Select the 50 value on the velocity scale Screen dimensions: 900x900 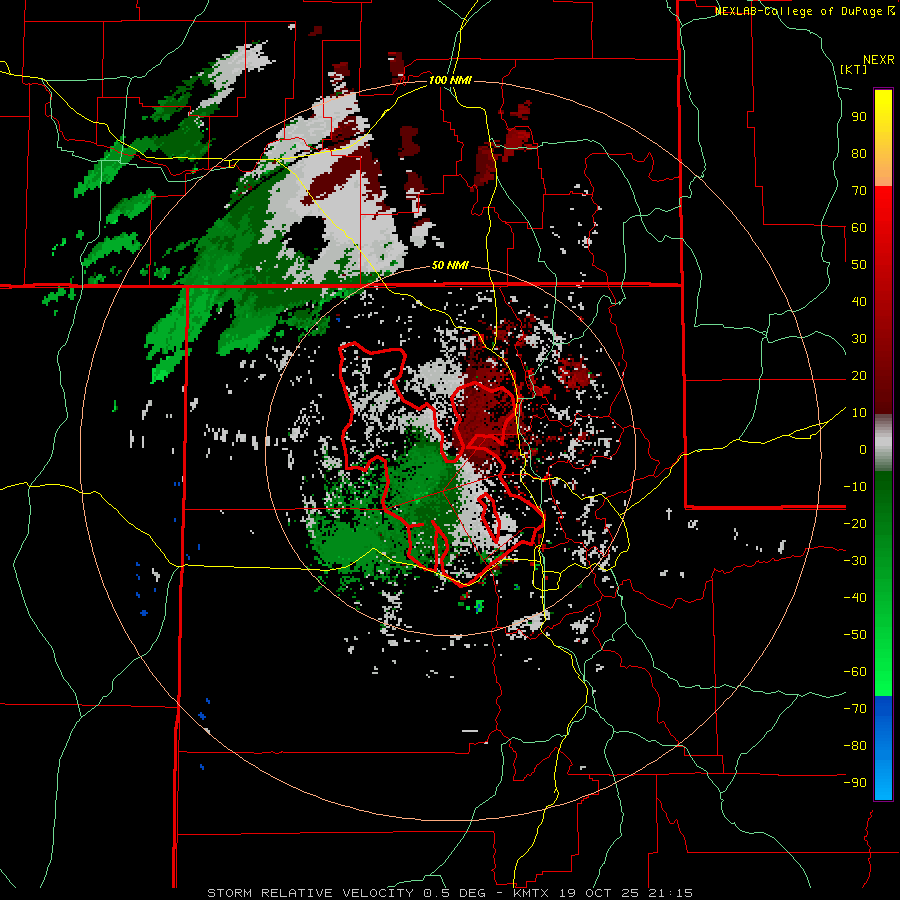859,265
